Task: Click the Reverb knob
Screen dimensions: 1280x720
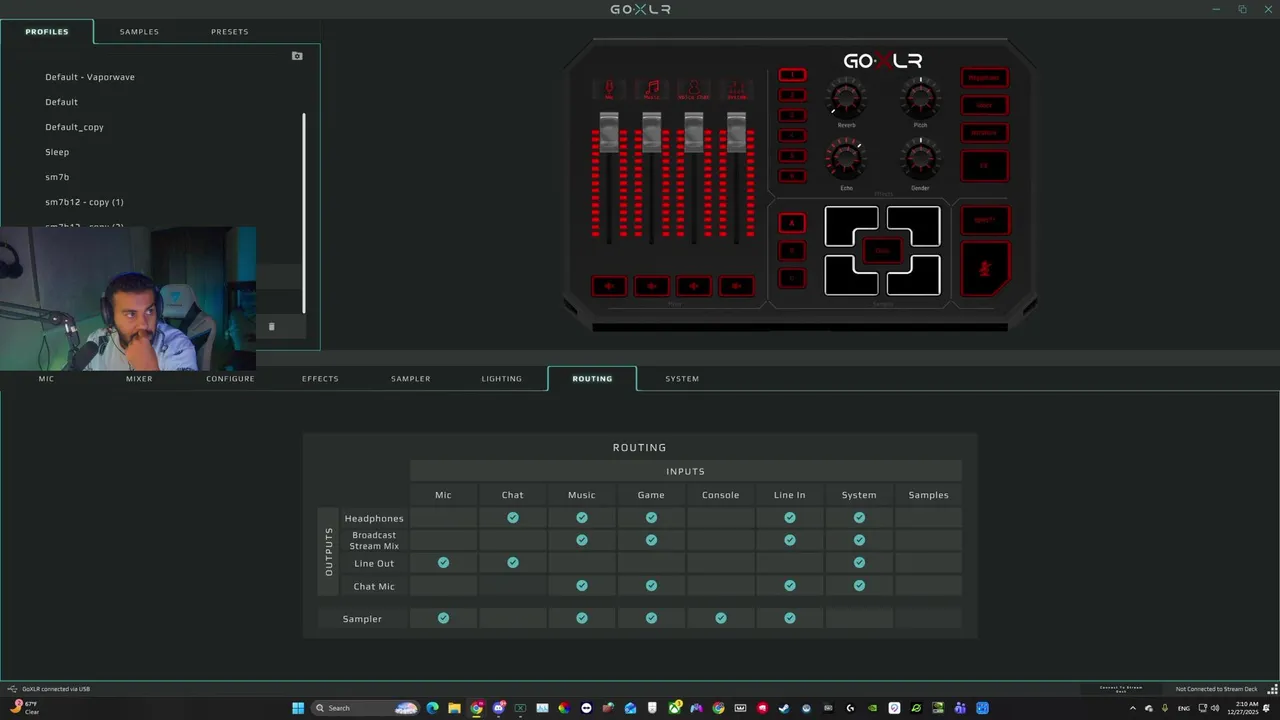Action: tap(847, 98)
